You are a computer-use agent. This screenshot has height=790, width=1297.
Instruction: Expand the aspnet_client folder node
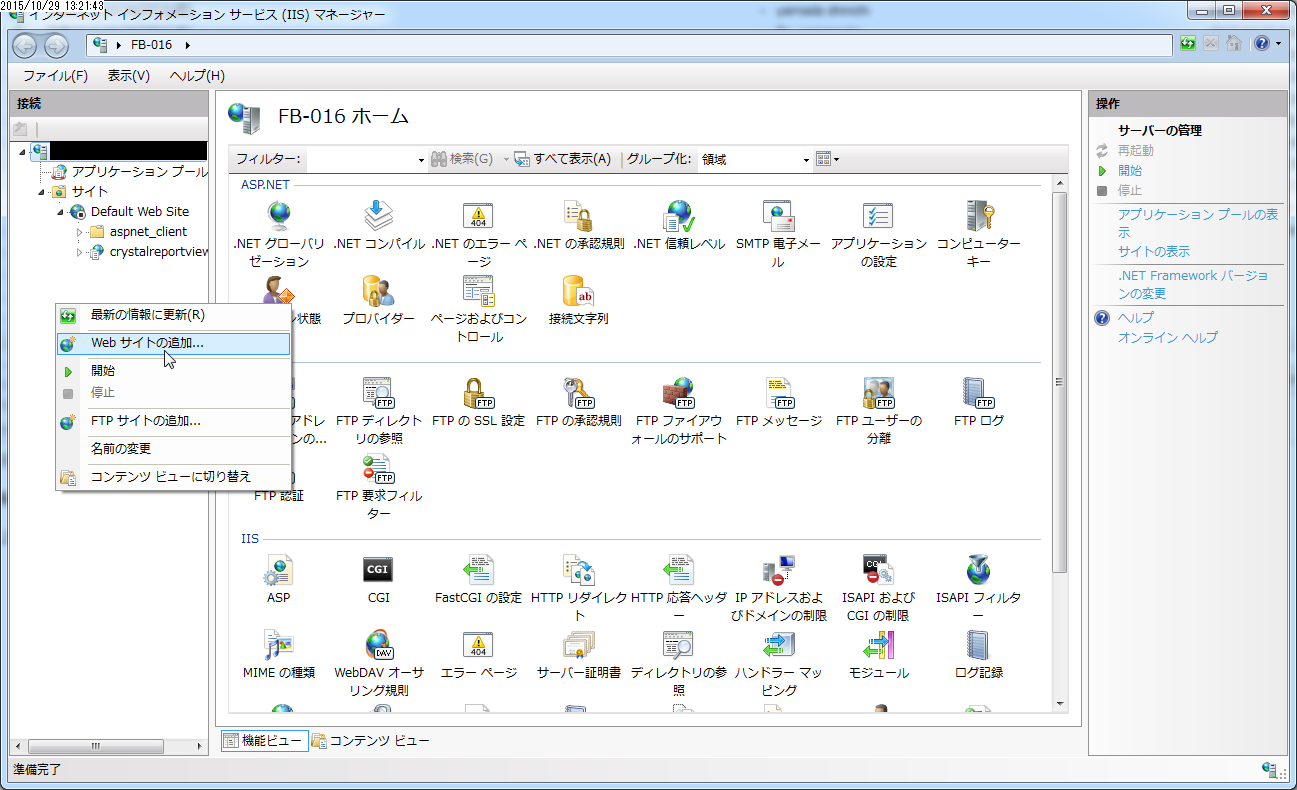pos(80,232)
